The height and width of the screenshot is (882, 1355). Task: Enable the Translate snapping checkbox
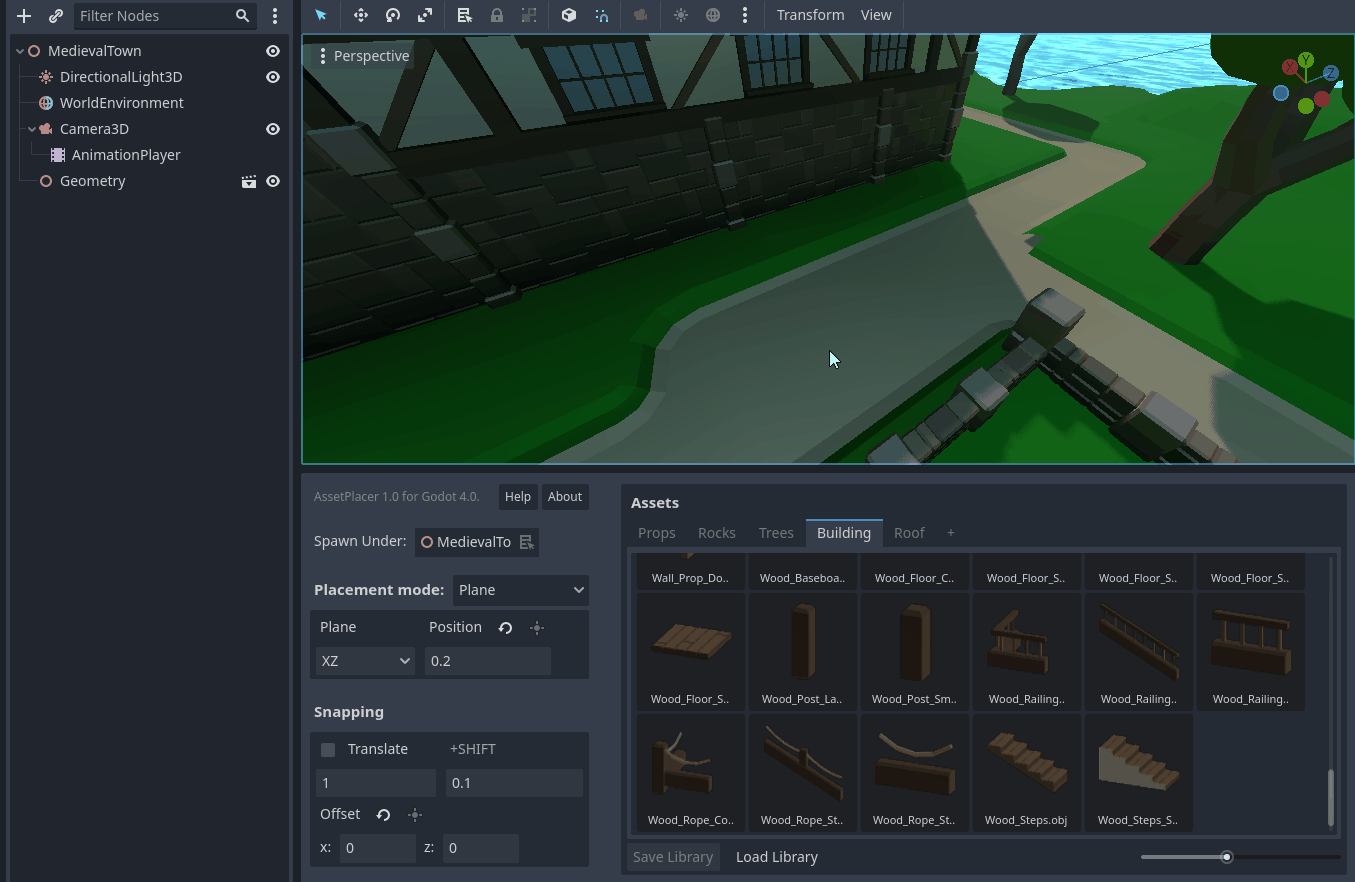tap(328, 749)
